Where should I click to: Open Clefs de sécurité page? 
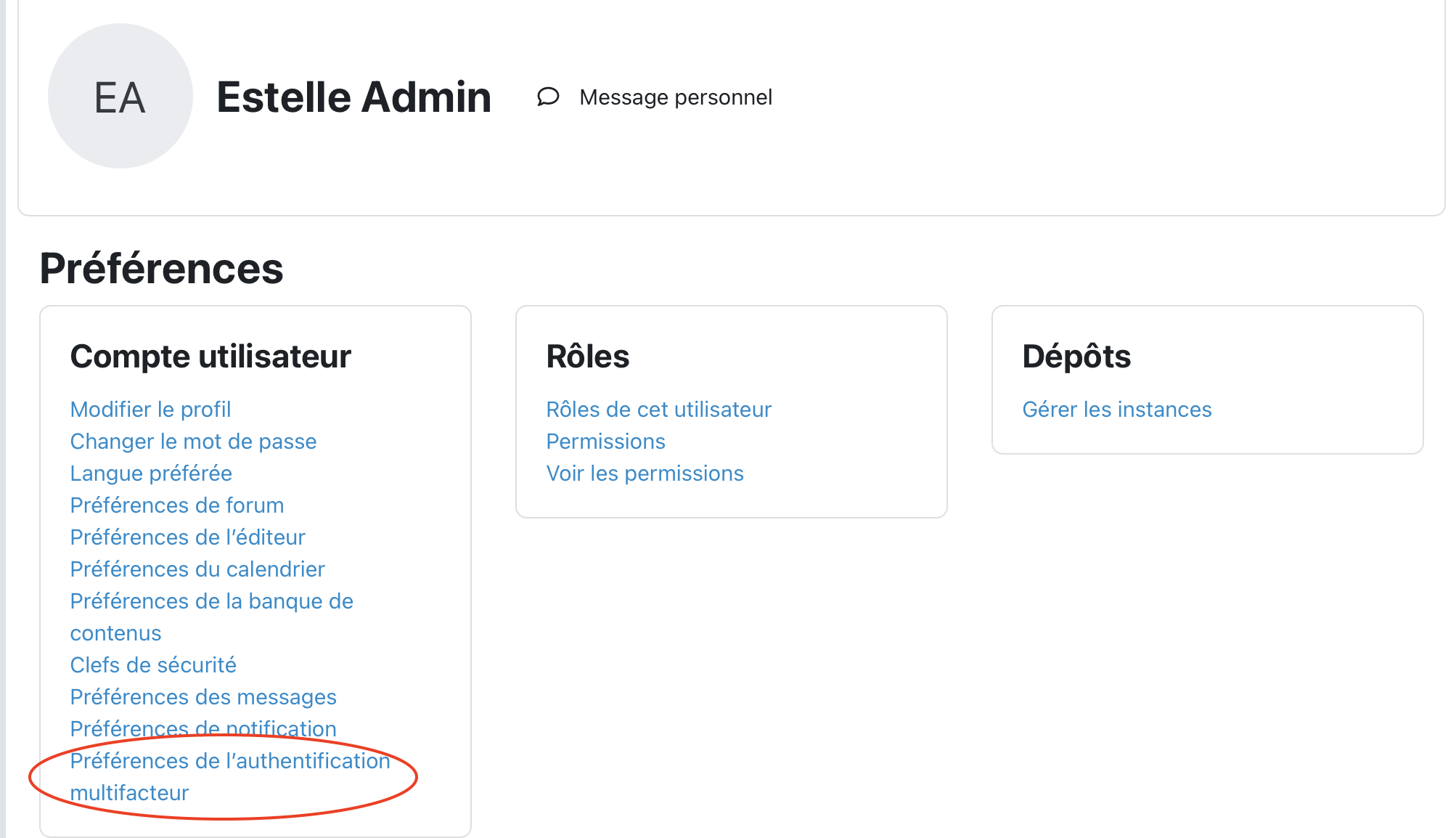click(x=153, y=665)
